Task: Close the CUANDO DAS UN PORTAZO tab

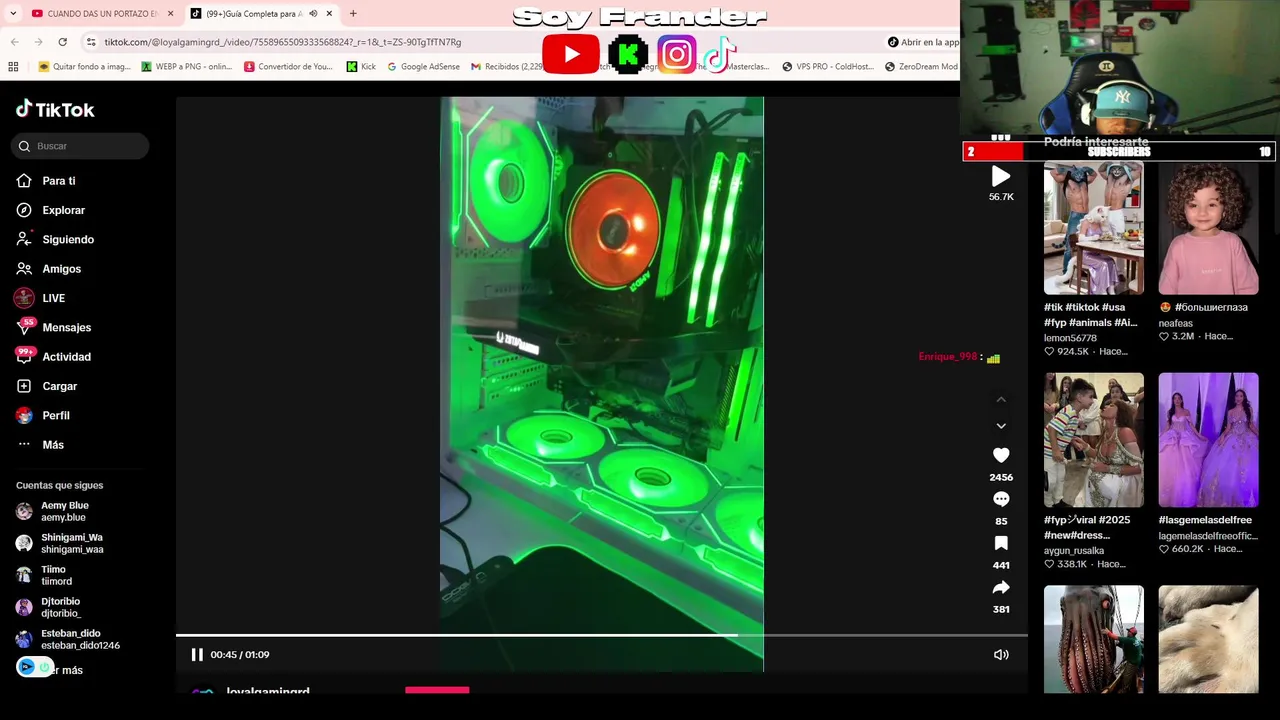Action: [170, 14]
